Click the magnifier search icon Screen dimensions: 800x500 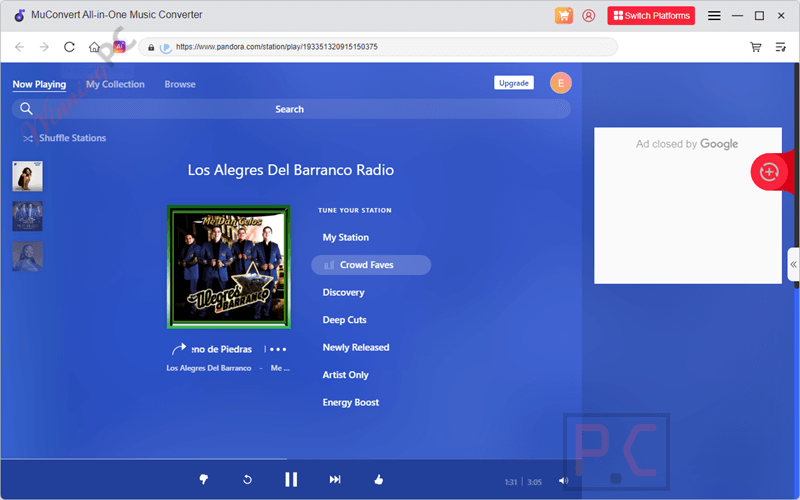[x=26, y=109]
